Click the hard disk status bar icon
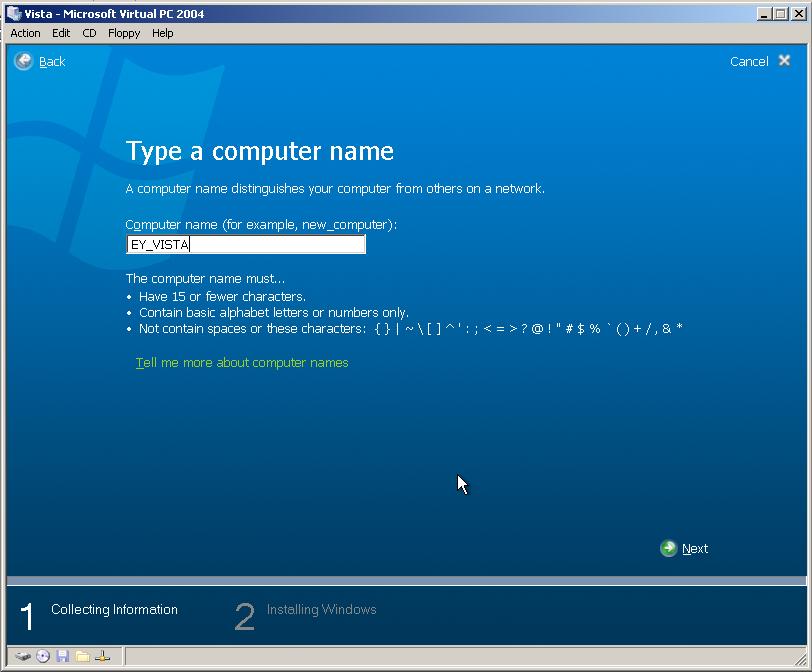 click(23, 656)
